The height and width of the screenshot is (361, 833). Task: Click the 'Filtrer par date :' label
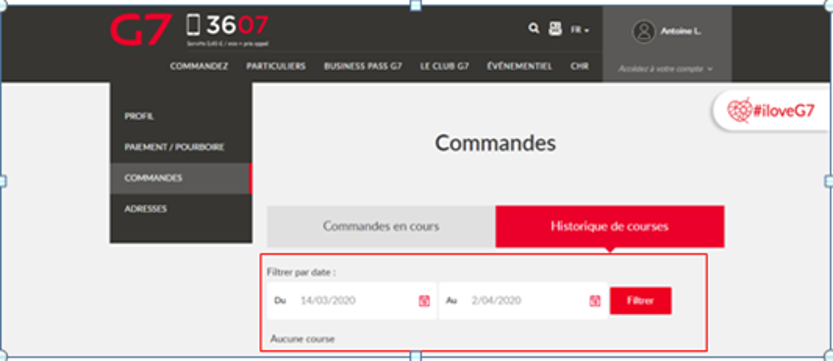(x=302, y=272)
